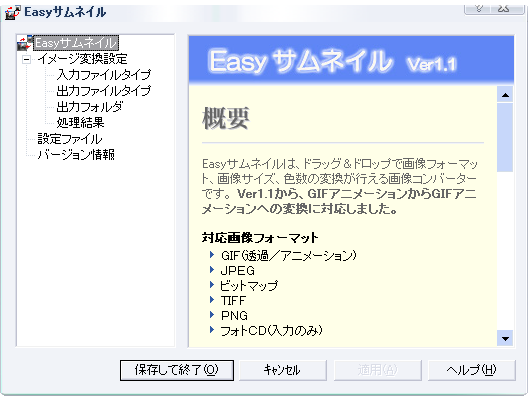528x396 pixels.
Task: Click the Easyサムネイル root tree icon
Action: point(25,43)
